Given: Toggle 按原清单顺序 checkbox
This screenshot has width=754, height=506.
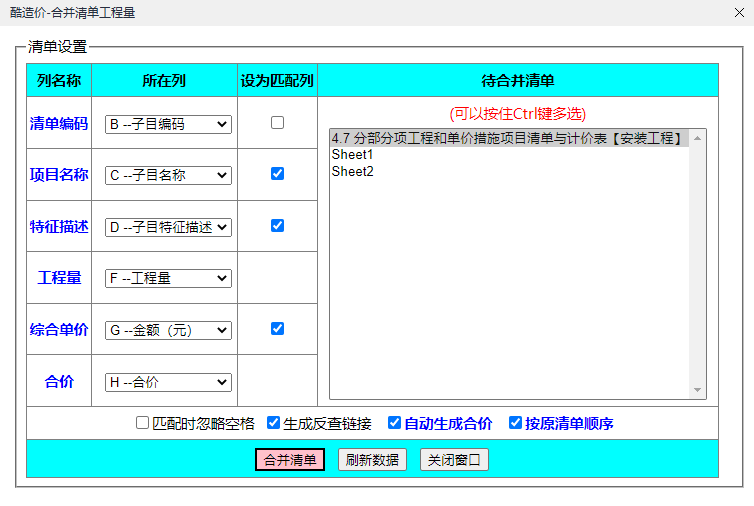Looking at the screenshot, I should (516, 423).
